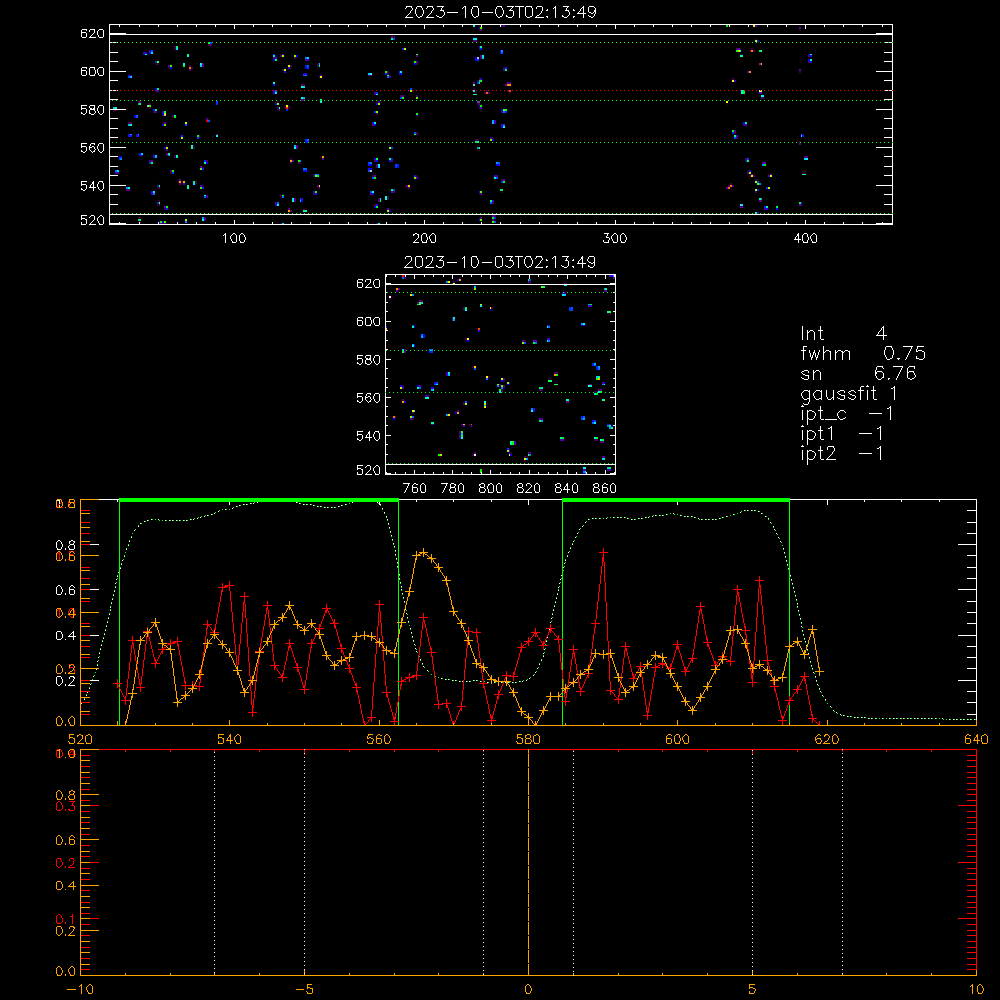Click the orange curve's tallest peak near 566
This screenshot has width=1000, height=1000.
point(423,552)
